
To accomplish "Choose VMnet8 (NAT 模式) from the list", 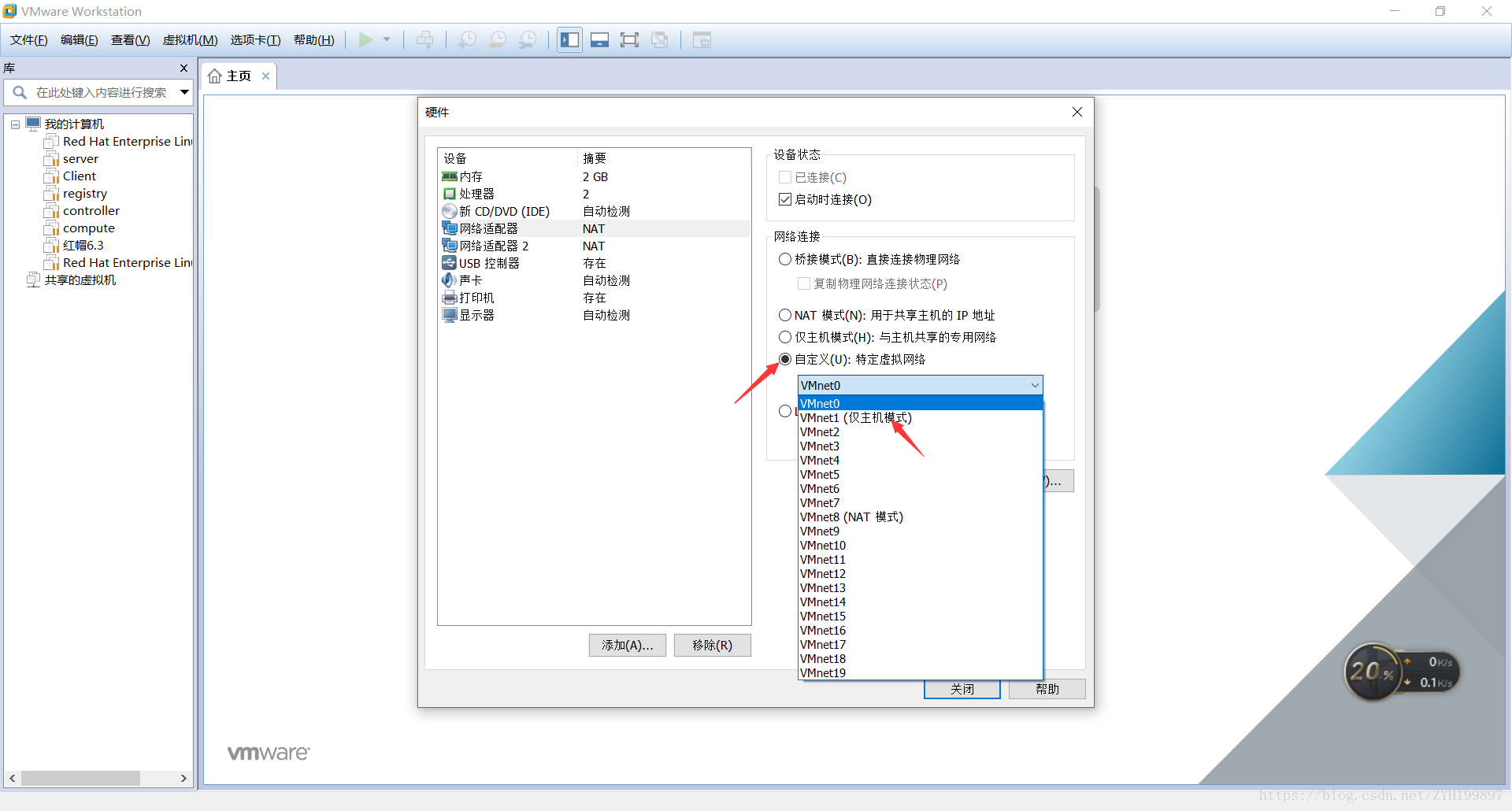I will [921, 517].
